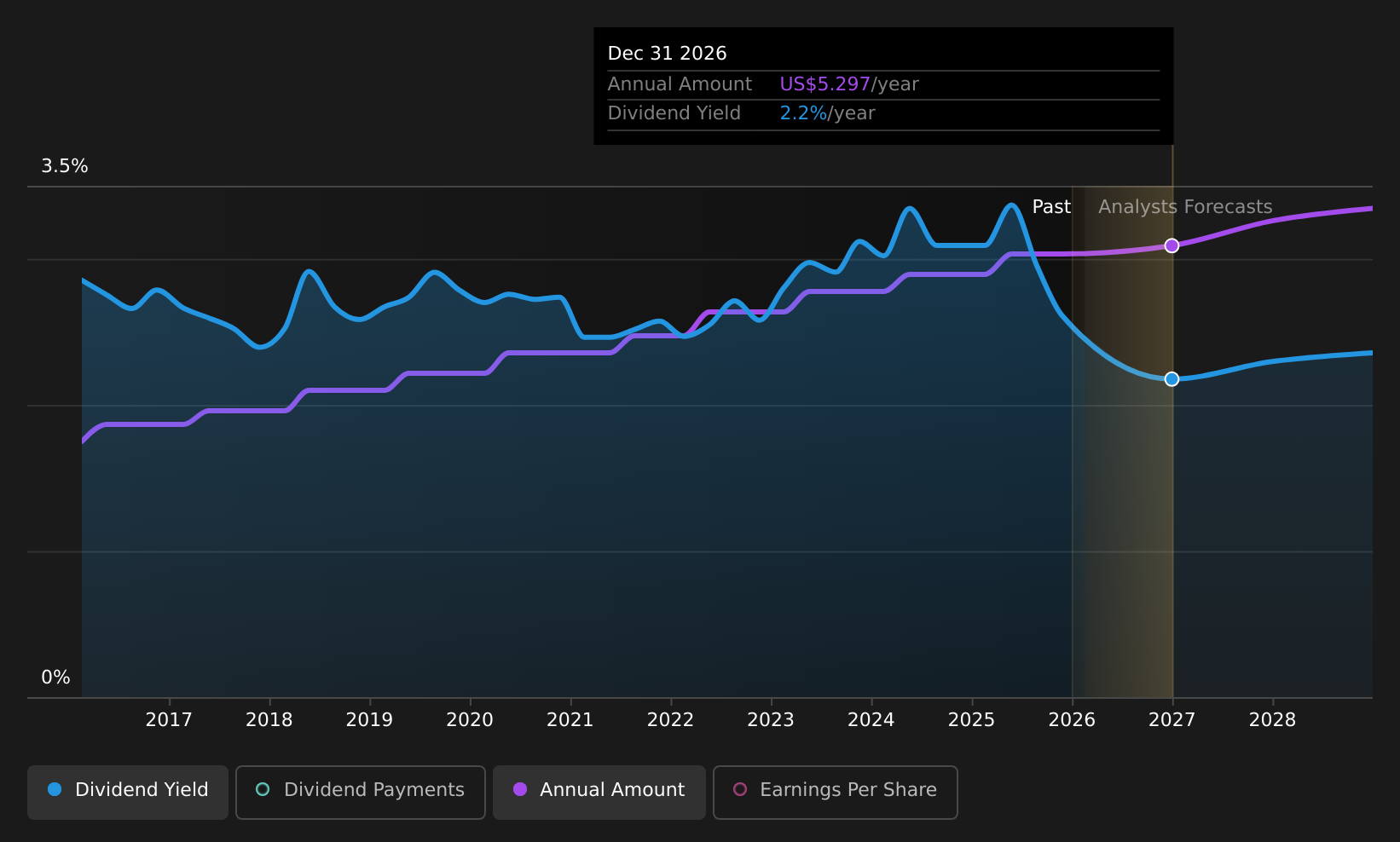
Task: Click the 2024 x-axis label
Action: 871,720
